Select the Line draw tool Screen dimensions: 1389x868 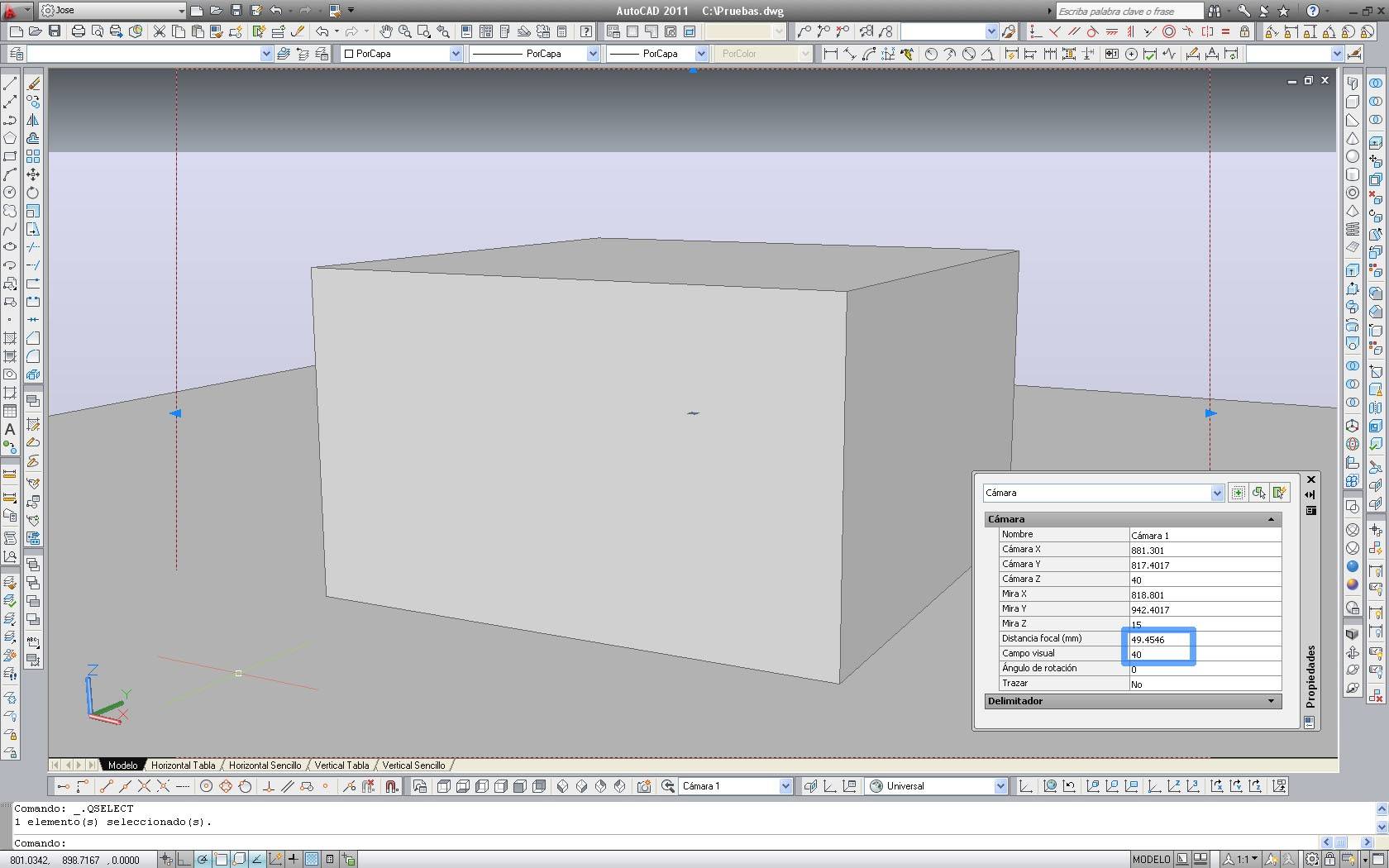coord(10,83)
